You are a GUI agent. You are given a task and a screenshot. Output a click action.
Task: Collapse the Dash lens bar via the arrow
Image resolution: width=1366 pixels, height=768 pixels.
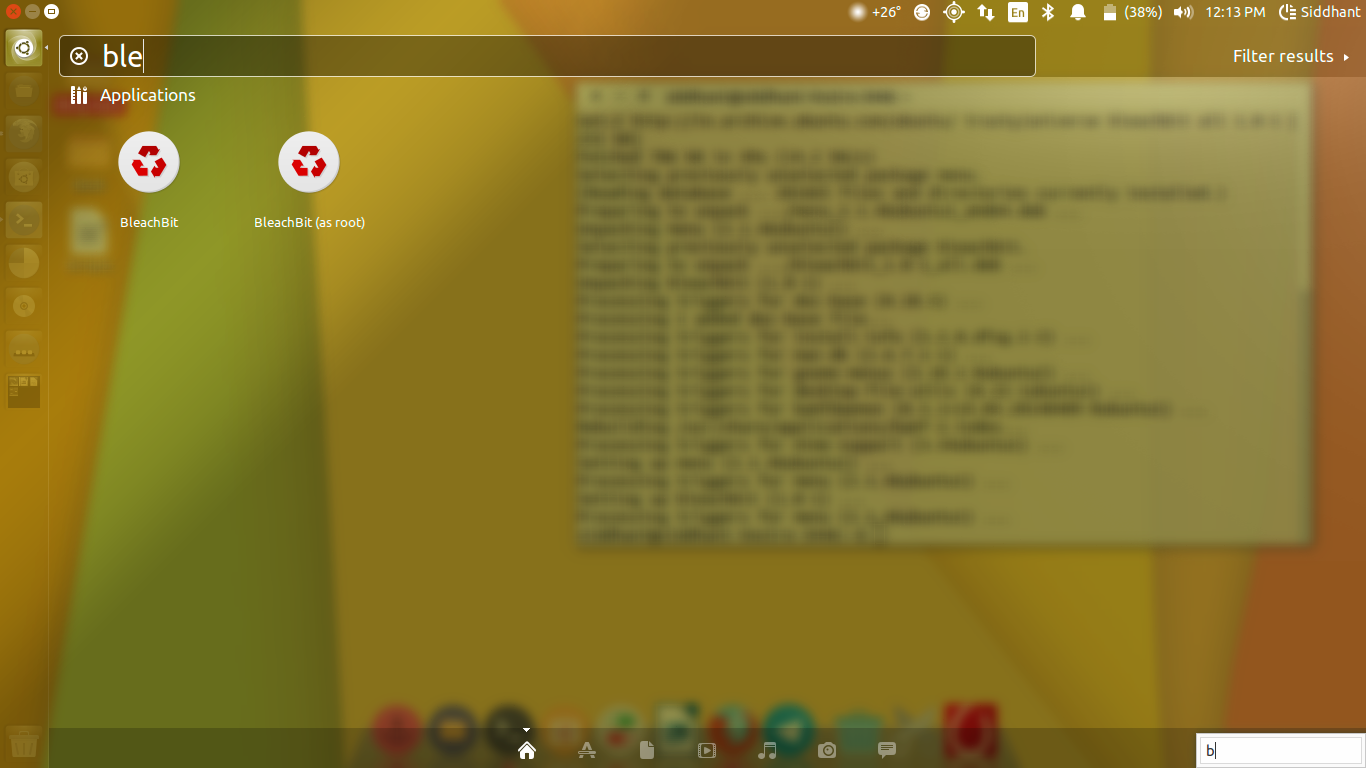[x=527, y=729]
